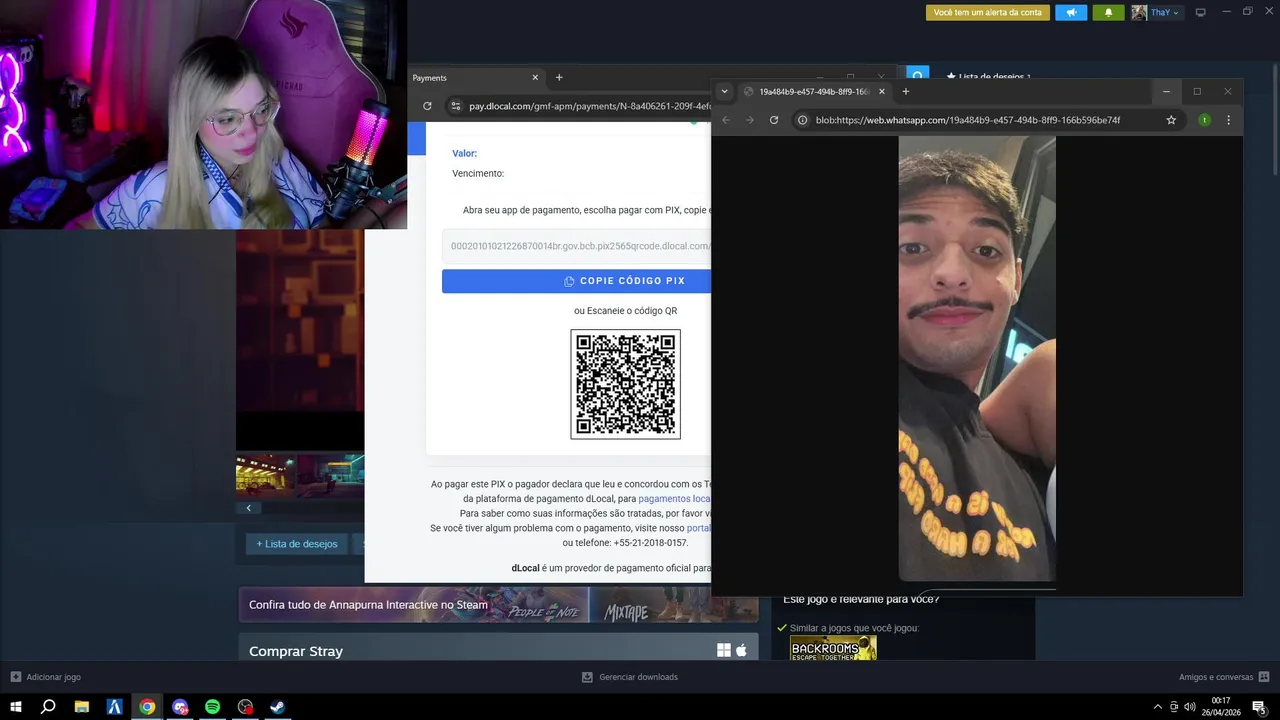The width and height of the screenshot is (1280, 720).
Task: View site info icon in WhatsApp address bar
Action: coord(802,120)
